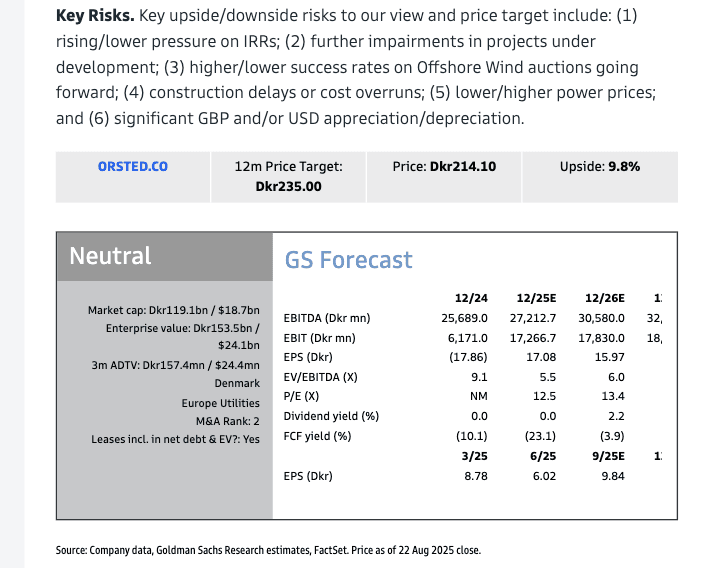The width and height of the screenshot is (714, 568).
Task: Select the 12/24 column header
Action: [x=471, y=298]
